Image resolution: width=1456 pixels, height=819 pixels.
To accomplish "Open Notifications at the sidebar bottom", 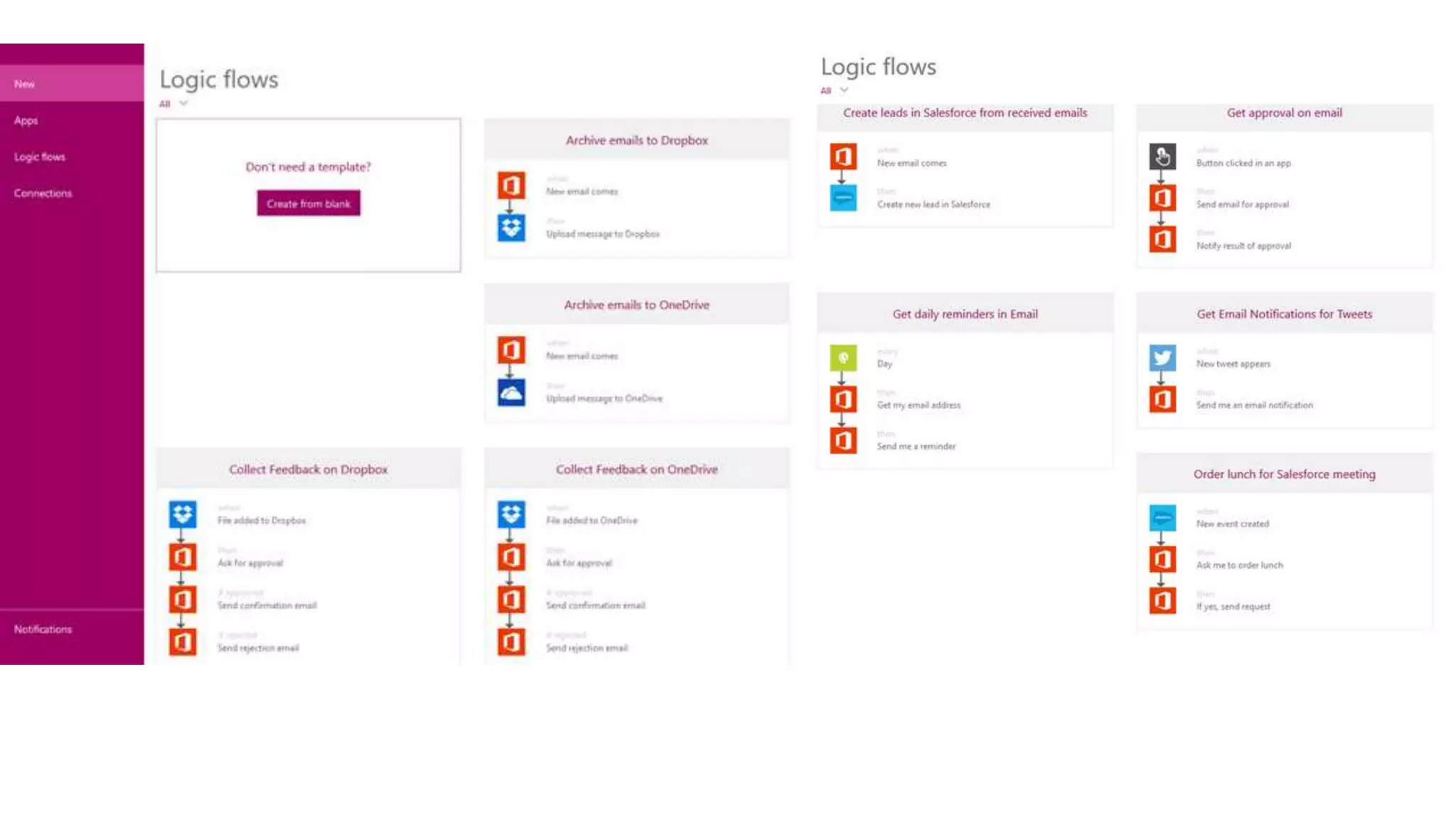I will coord(43,629).
